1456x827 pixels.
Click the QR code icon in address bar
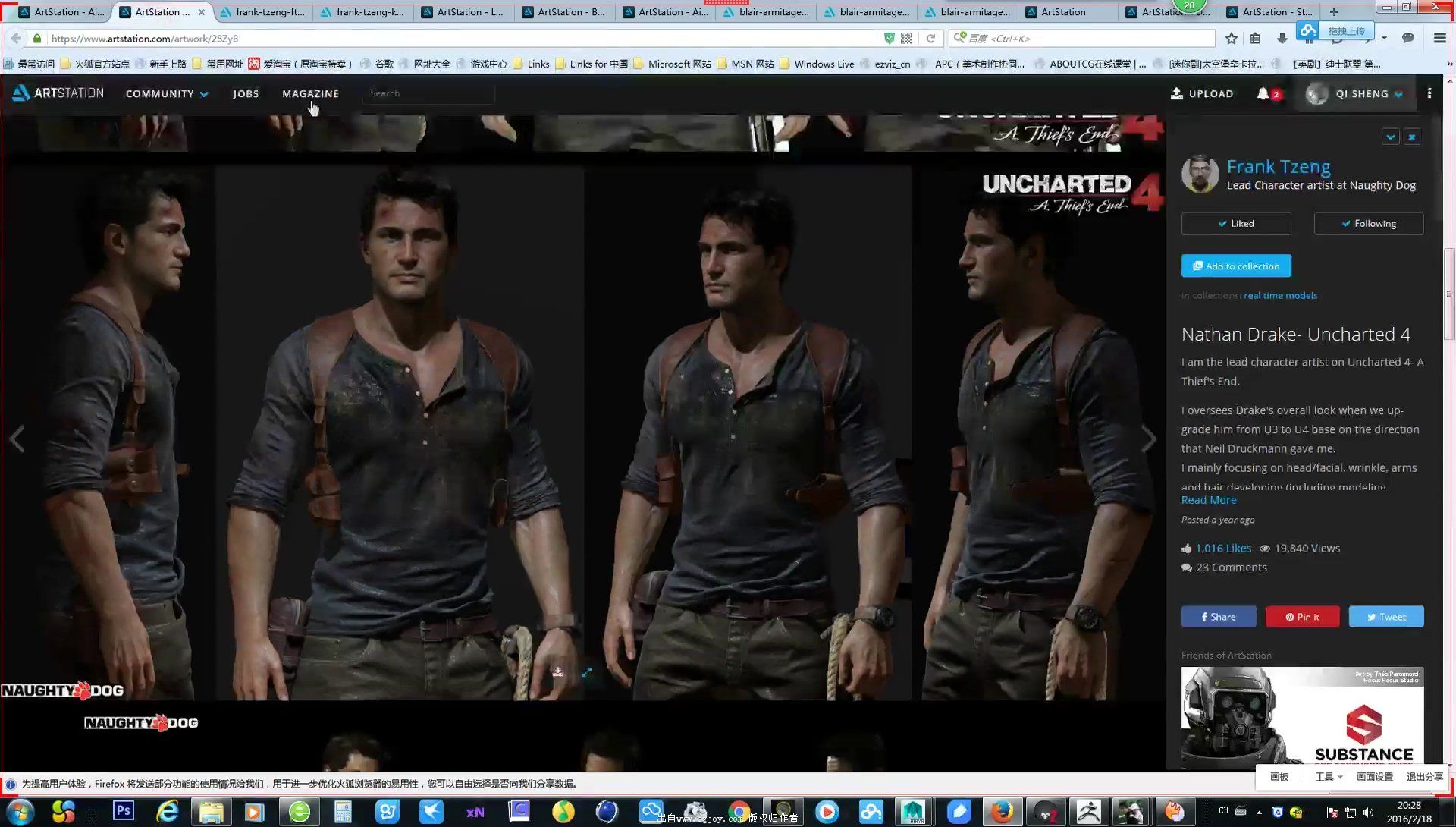point(906,38)
